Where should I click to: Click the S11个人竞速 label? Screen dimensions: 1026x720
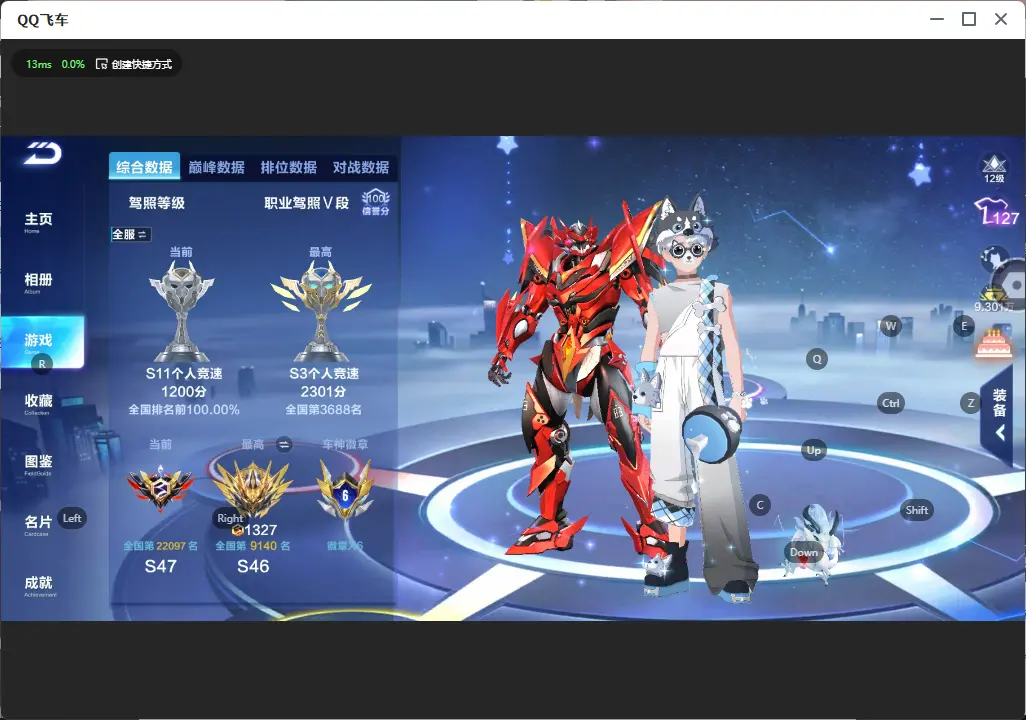click(184, 374)
